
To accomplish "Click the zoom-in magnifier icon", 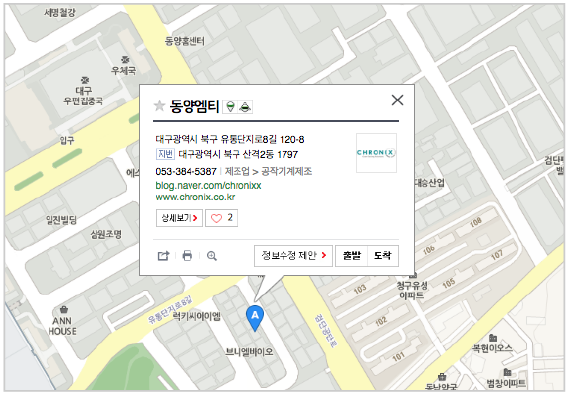I will coord(212,256).
